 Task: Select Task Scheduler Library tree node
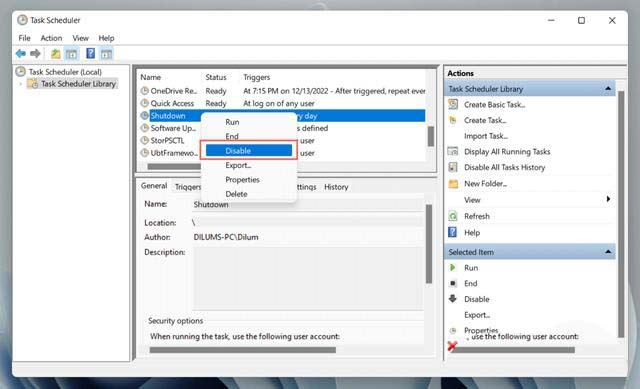78,84
